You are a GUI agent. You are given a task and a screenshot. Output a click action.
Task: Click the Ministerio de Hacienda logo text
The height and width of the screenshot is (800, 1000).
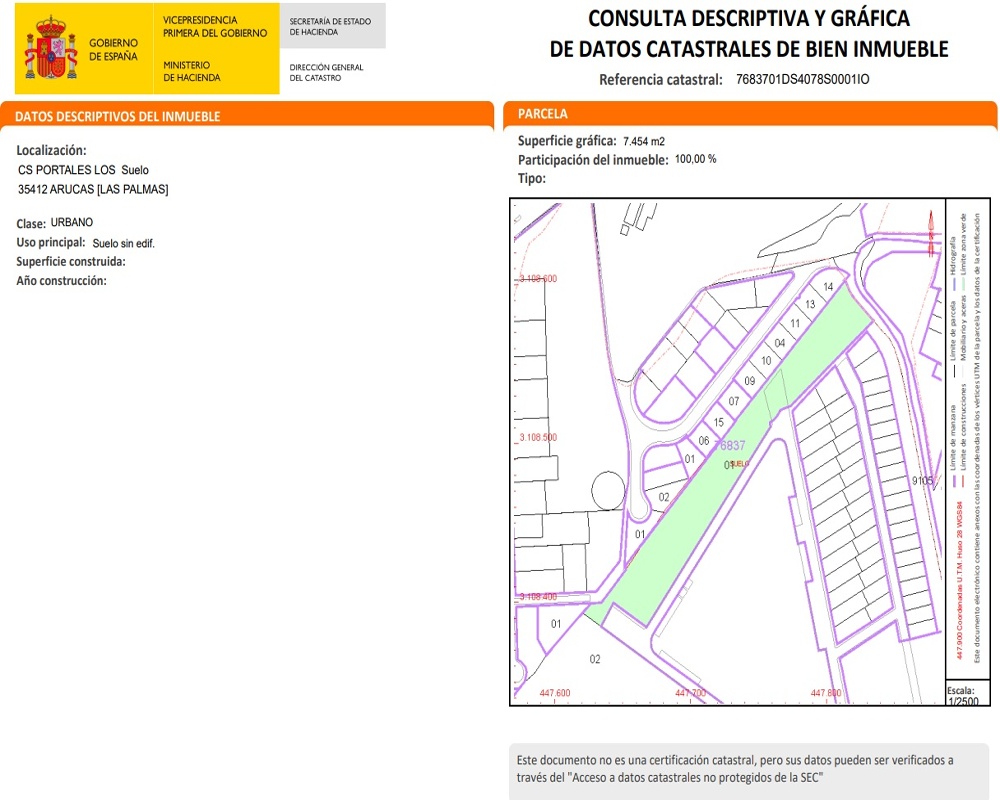tap(192, 71)
